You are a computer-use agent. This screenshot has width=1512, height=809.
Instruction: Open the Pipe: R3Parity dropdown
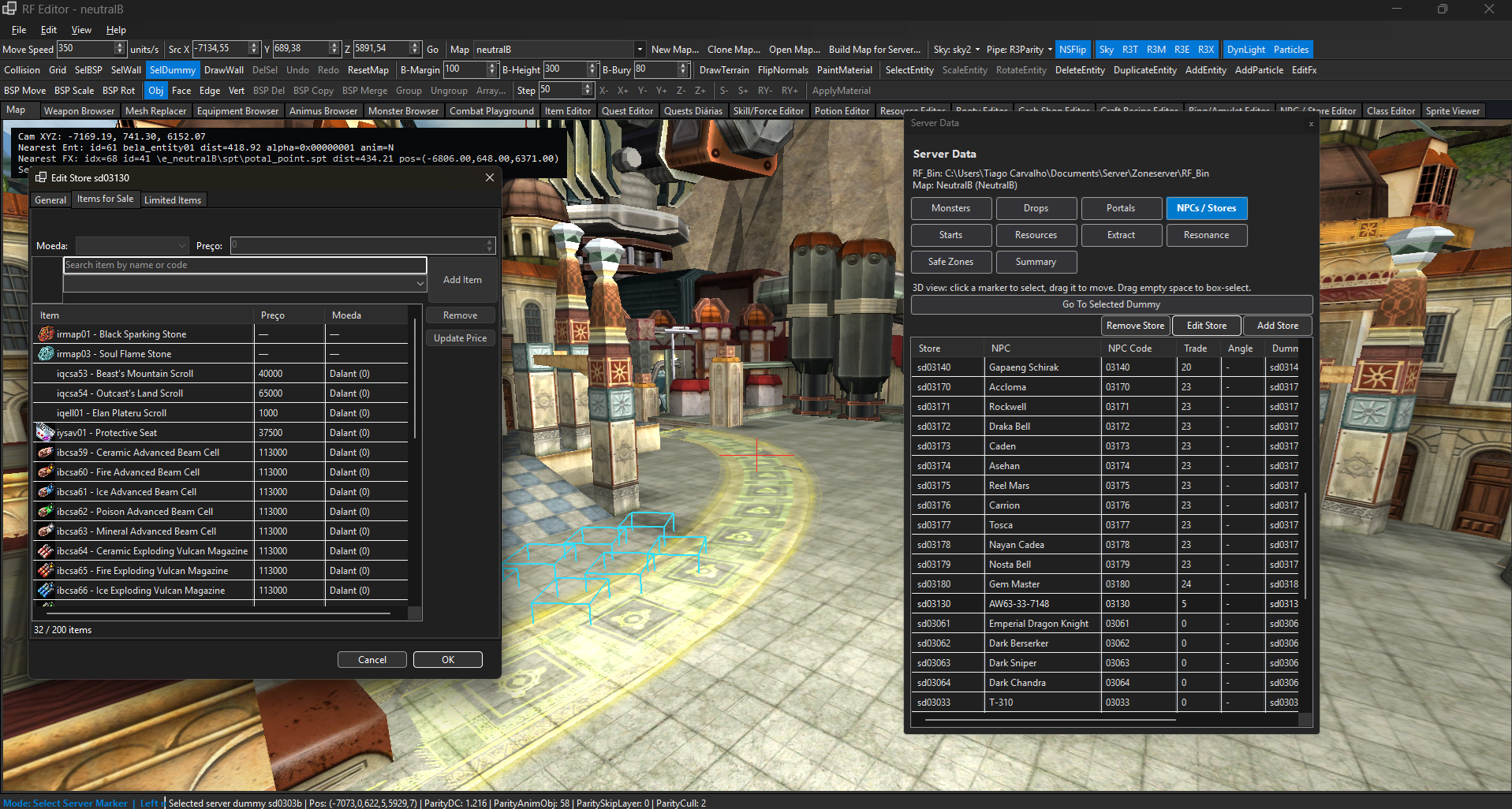pyautogui.click(x=1019, y=50)
